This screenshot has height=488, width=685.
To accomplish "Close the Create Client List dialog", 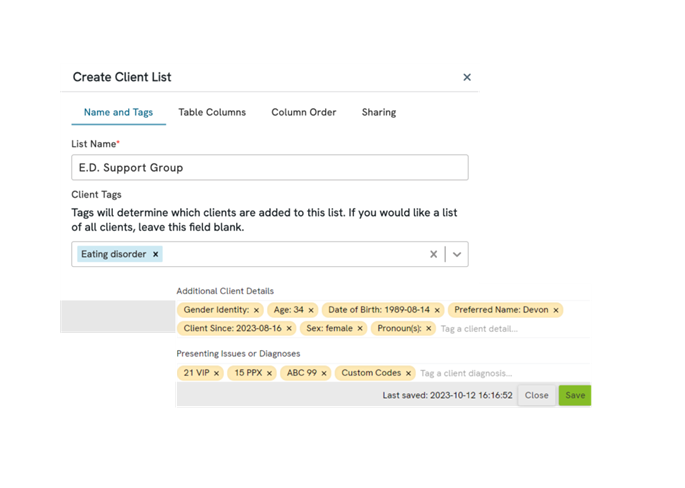I will 466,77.
